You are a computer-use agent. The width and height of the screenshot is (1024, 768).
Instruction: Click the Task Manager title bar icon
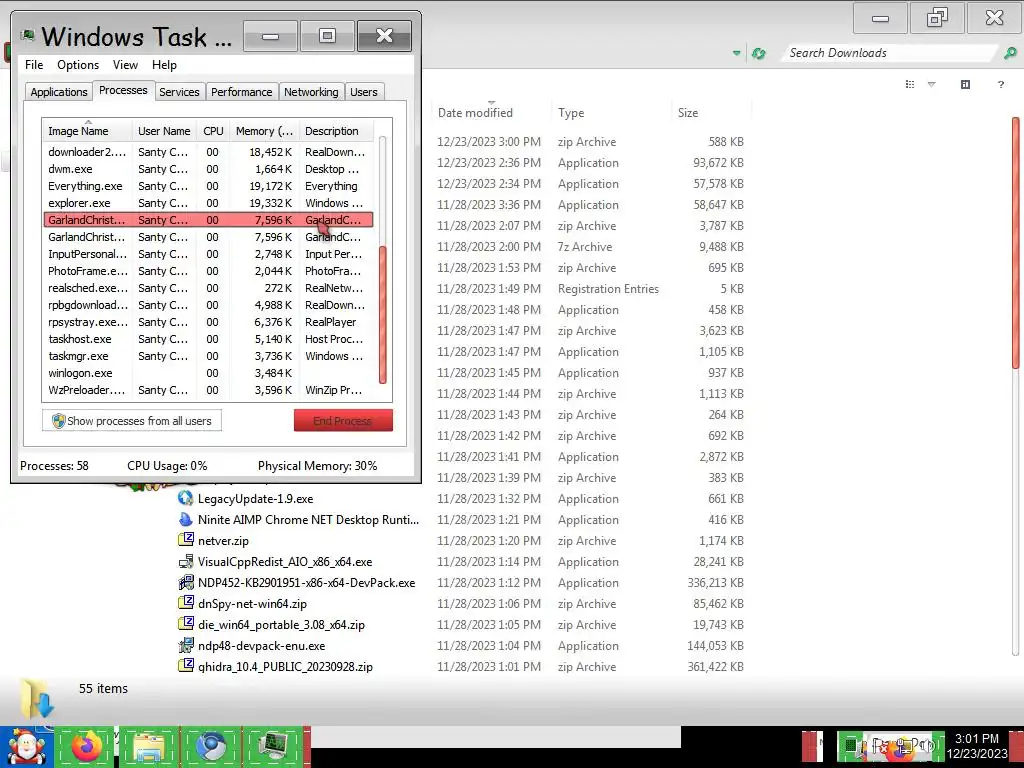pyautogui.click(x=27, y=35)
